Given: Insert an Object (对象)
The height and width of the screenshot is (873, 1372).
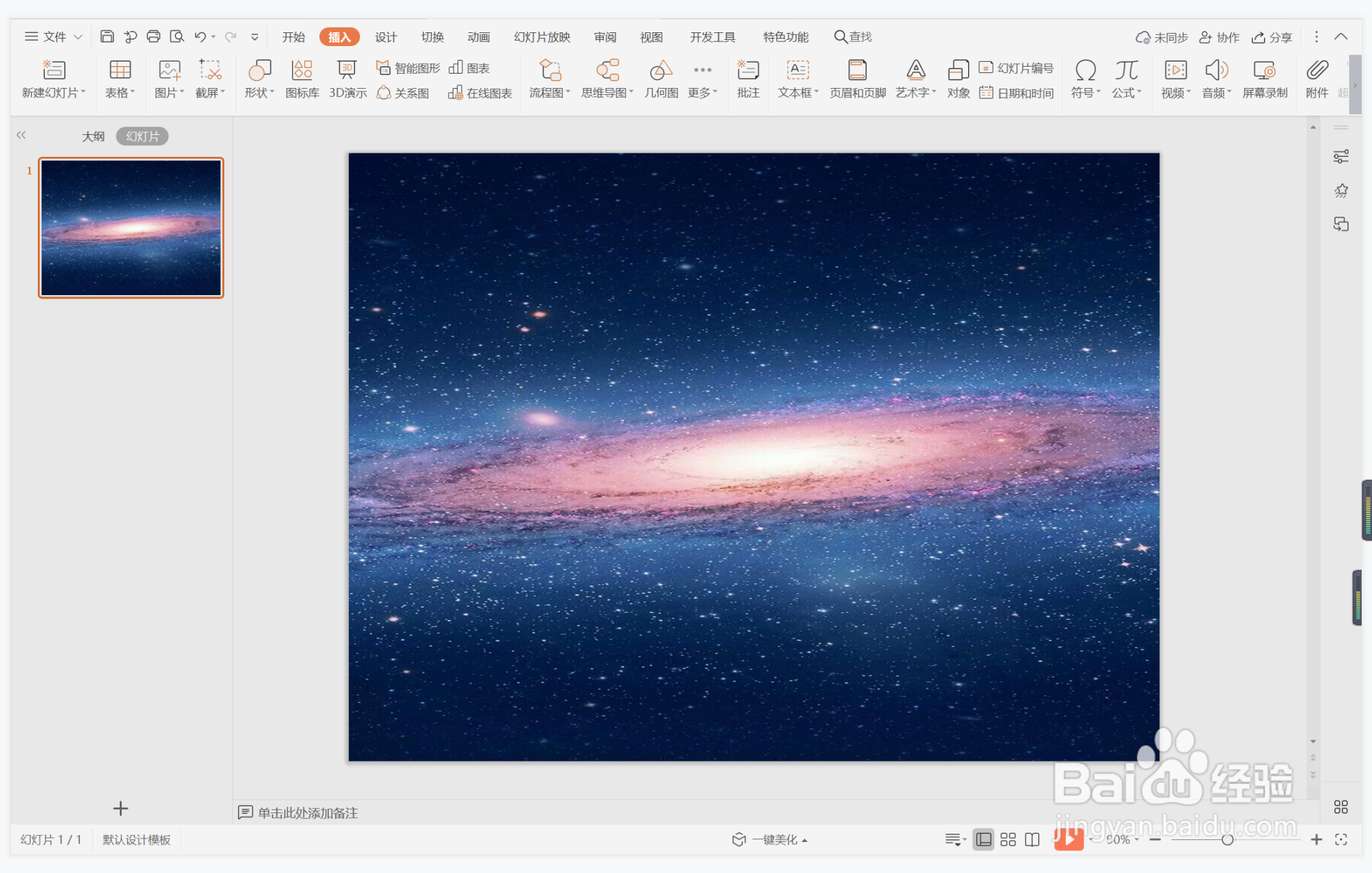Looking at the screenshot, I should pos(958,80).
